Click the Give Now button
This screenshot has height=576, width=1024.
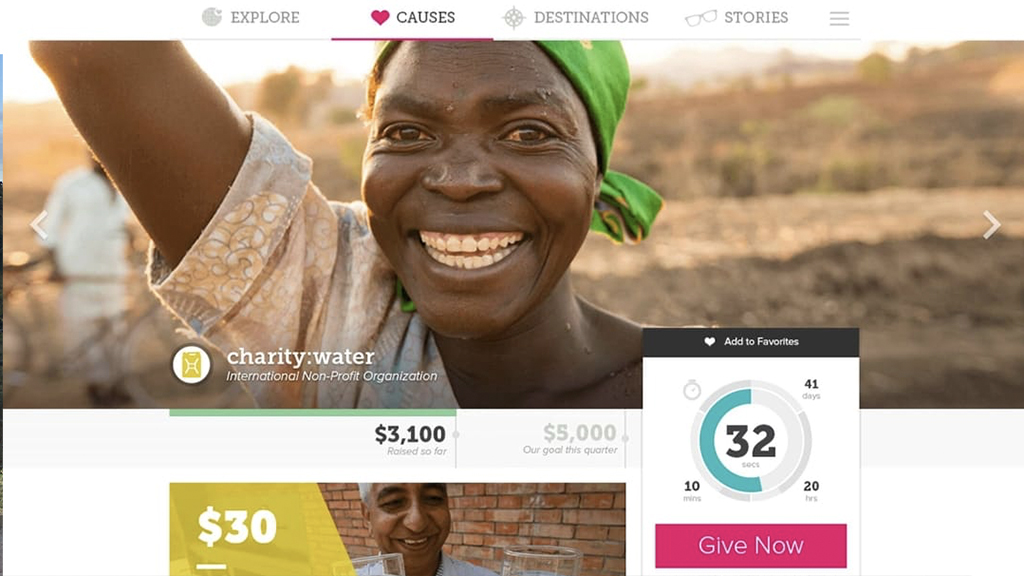[751, 545]
